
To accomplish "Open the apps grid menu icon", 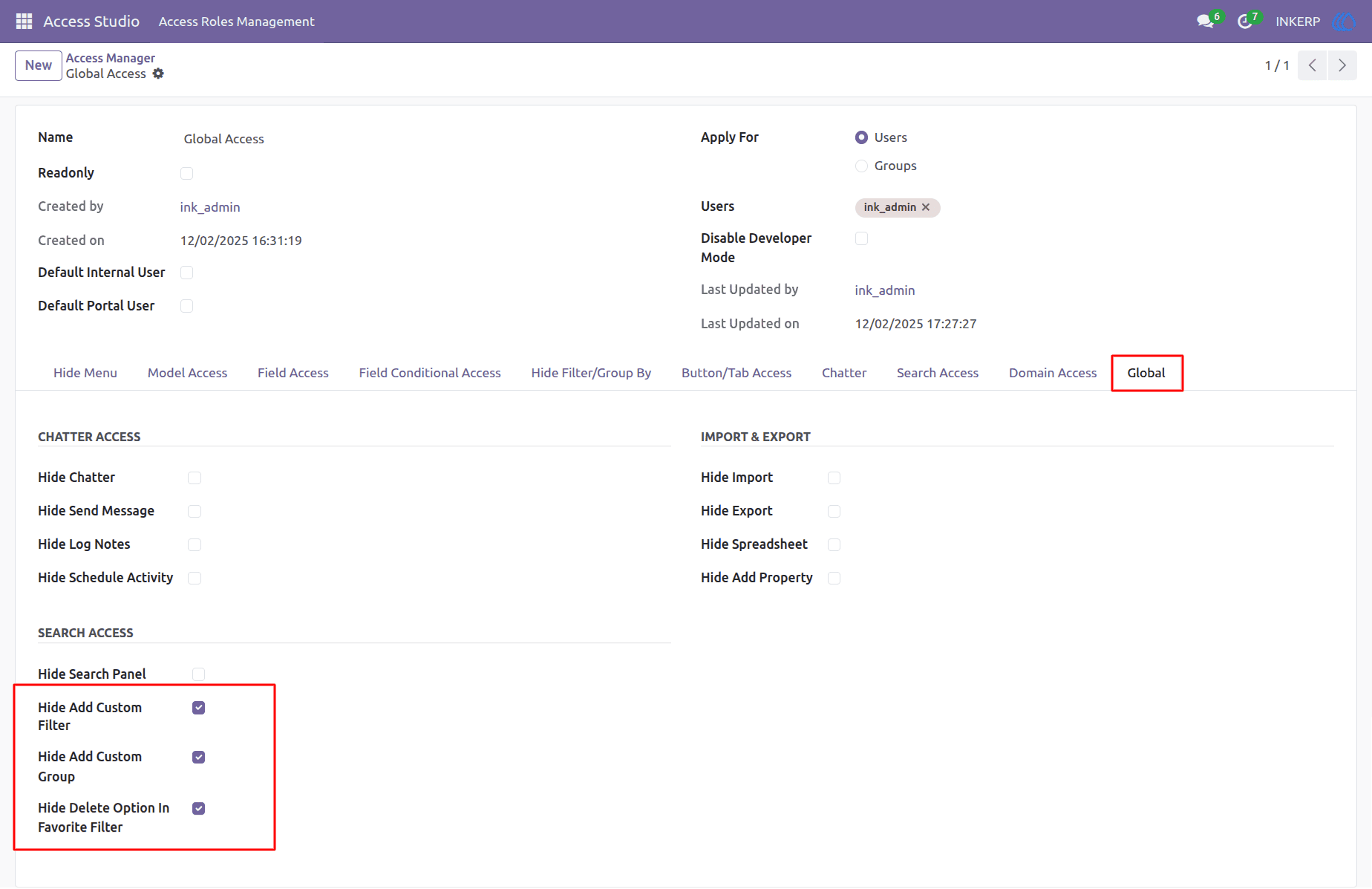I will 24,22.
